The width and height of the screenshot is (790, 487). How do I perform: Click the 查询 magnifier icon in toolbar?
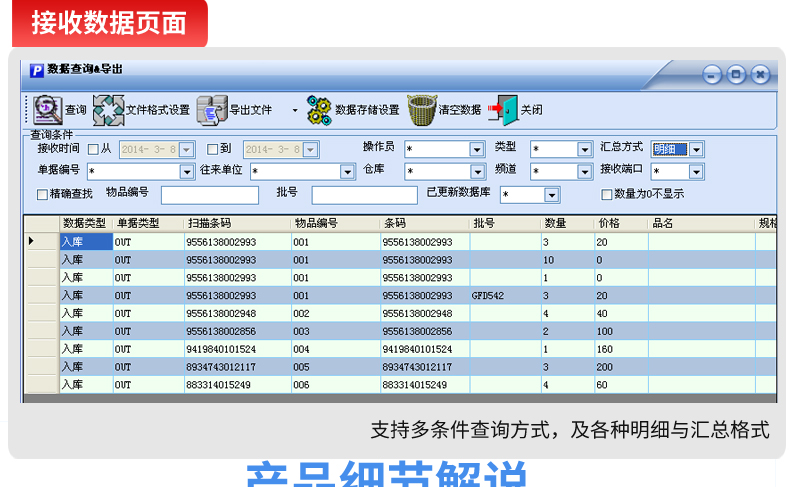[47, 109]
